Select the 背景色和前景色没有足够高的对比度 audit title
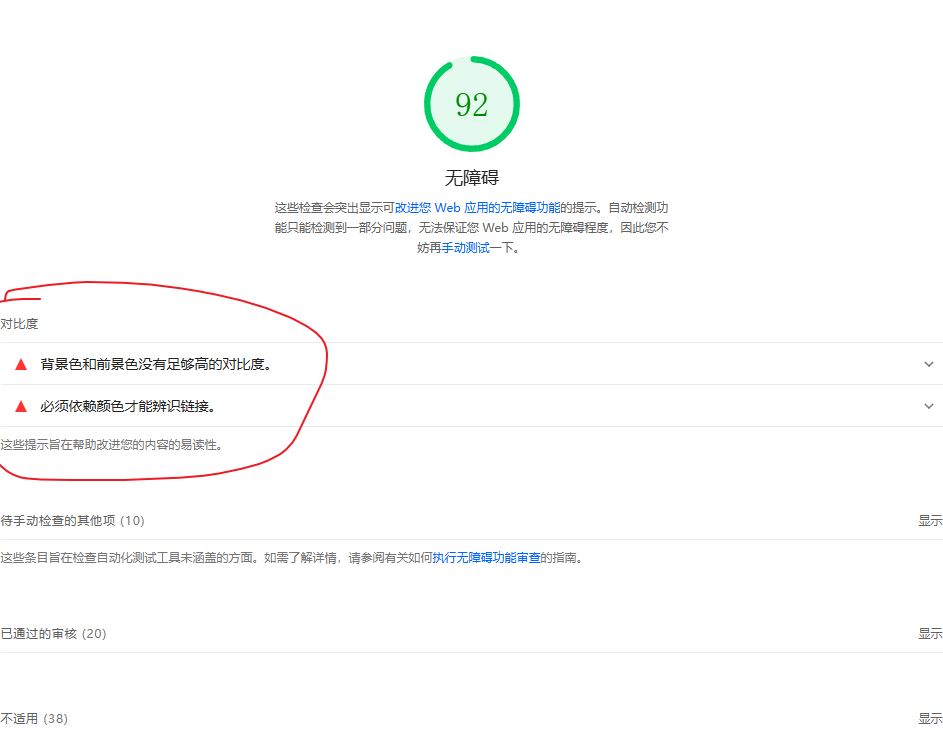Image resolution: width=943 pixels, height=732 pixels. [x=156, y=364]
